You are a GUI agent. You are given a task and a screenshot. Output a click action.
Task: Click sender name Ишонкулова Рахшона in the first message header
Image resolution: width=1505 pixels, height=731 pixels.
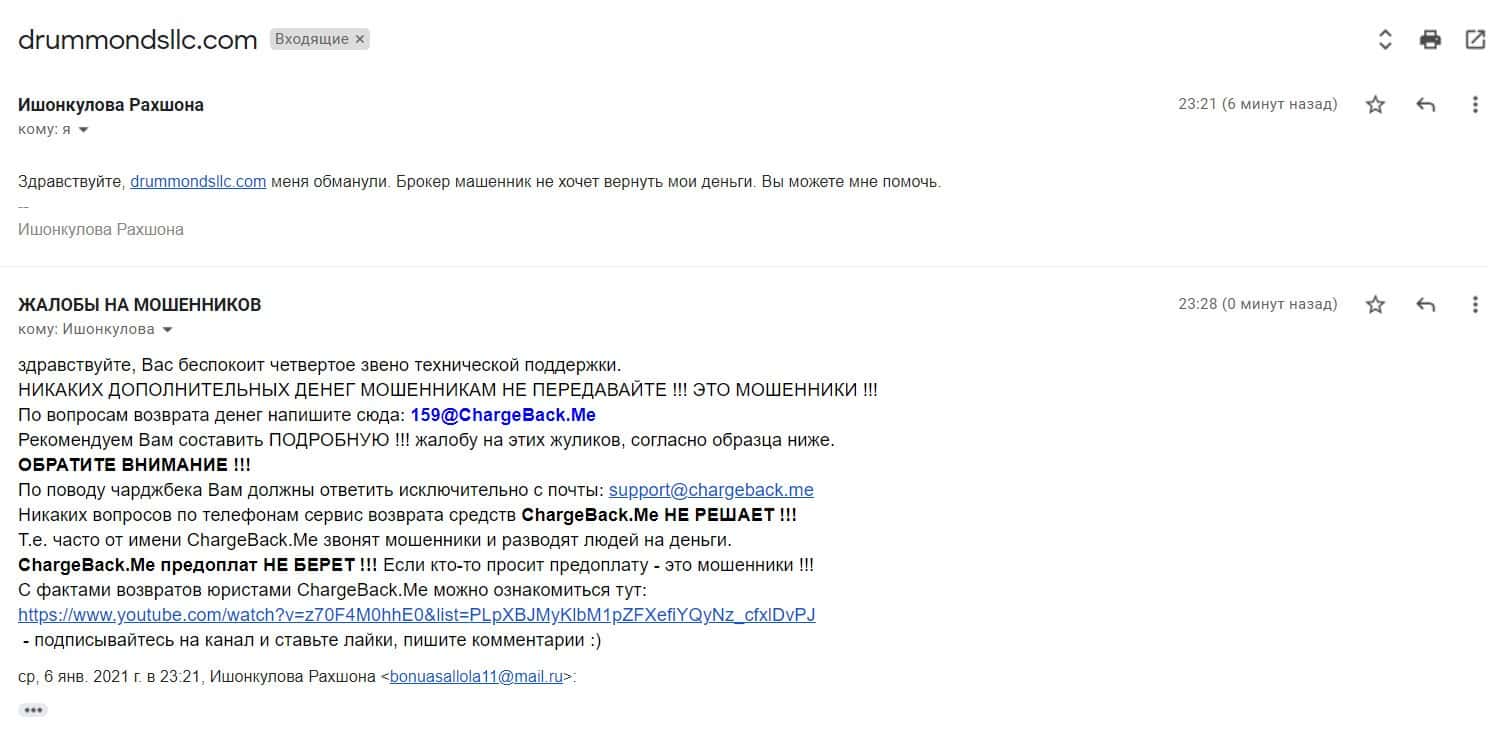[x=111, y=105]
